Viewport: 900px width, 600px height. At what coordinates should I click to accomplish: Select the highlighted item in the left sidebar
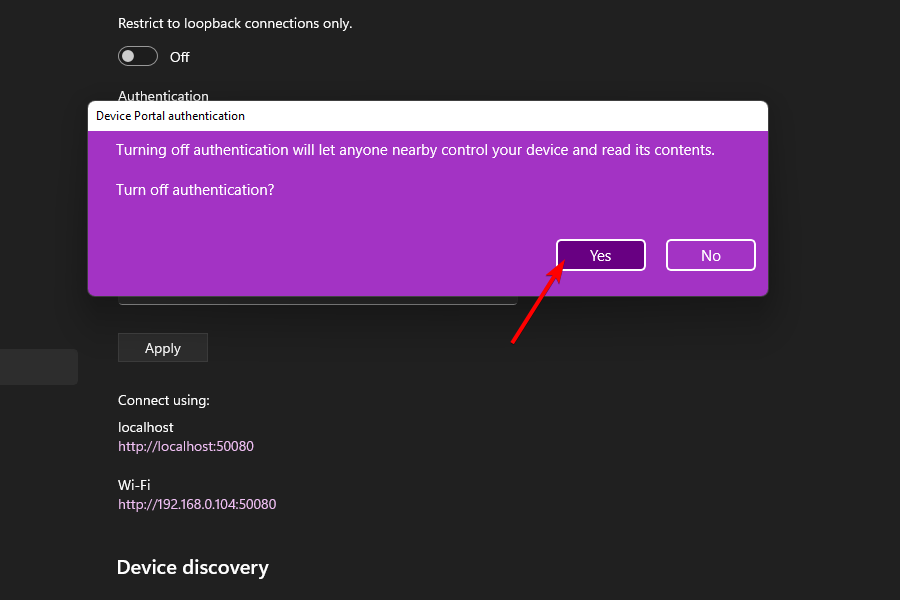39,367
